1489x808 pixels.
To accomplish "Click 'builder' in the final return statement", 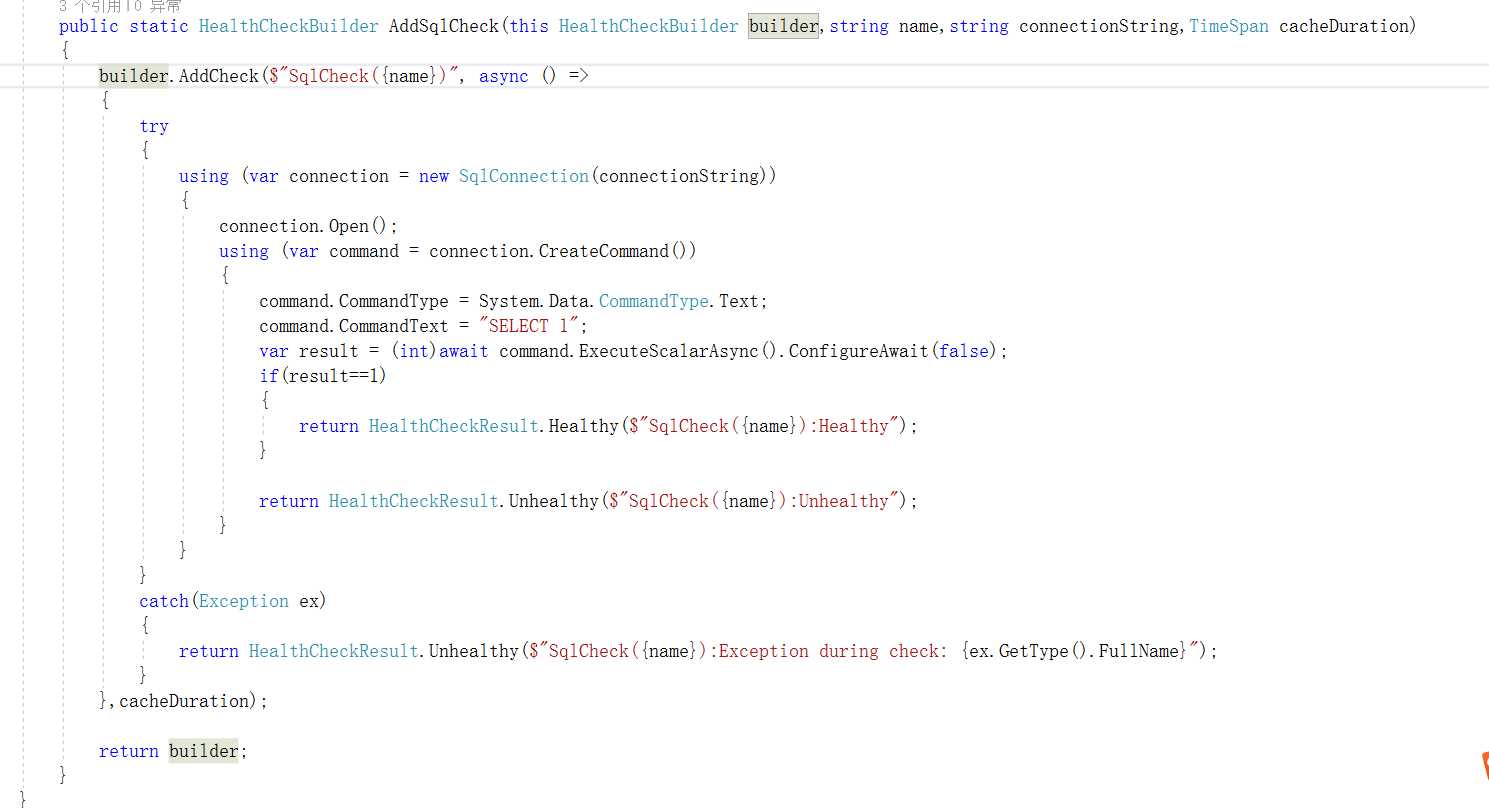I will click(204, 751).
